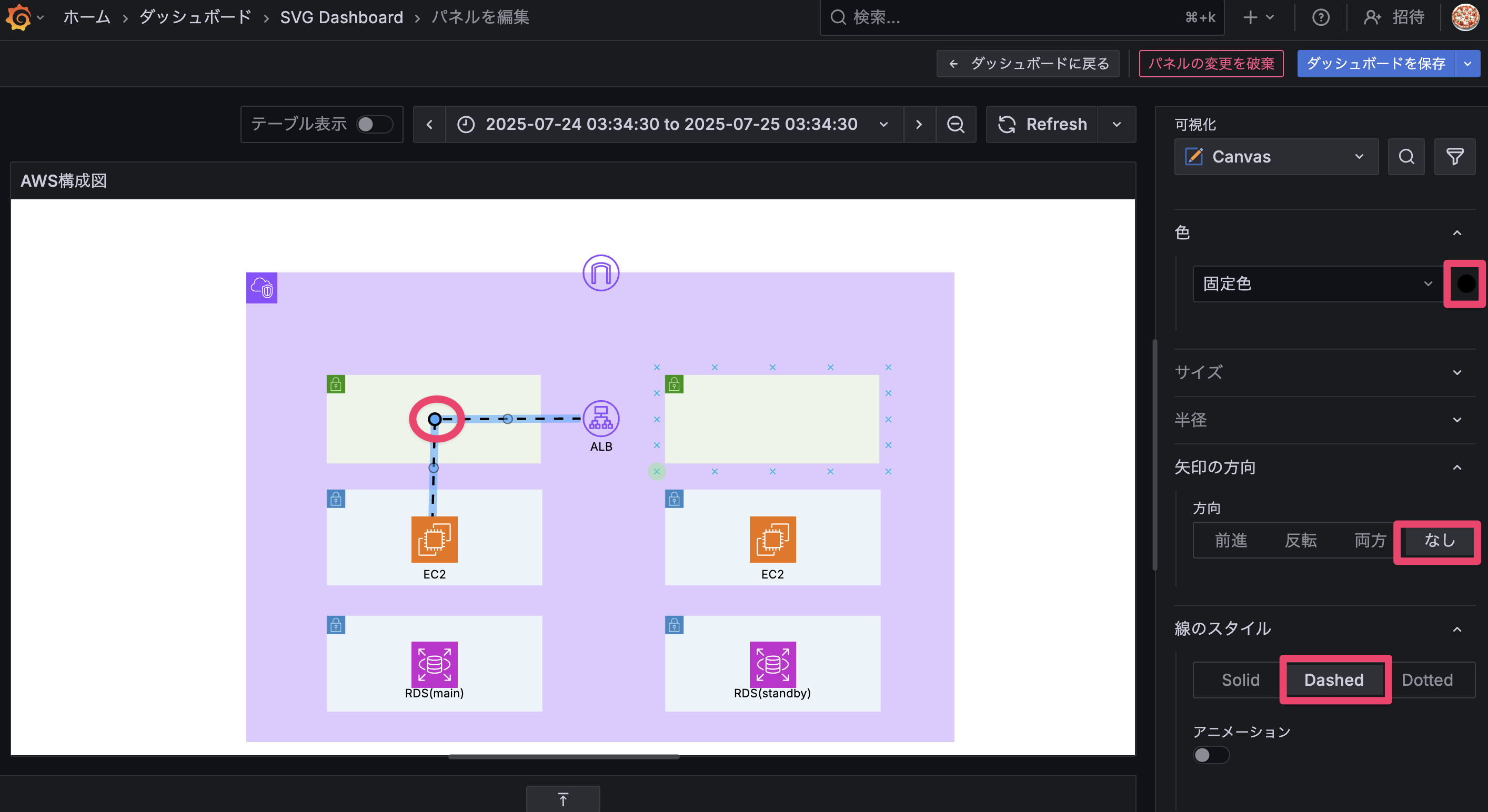Click the search magnifier icon in the top bar

click(x=838, y=17)
